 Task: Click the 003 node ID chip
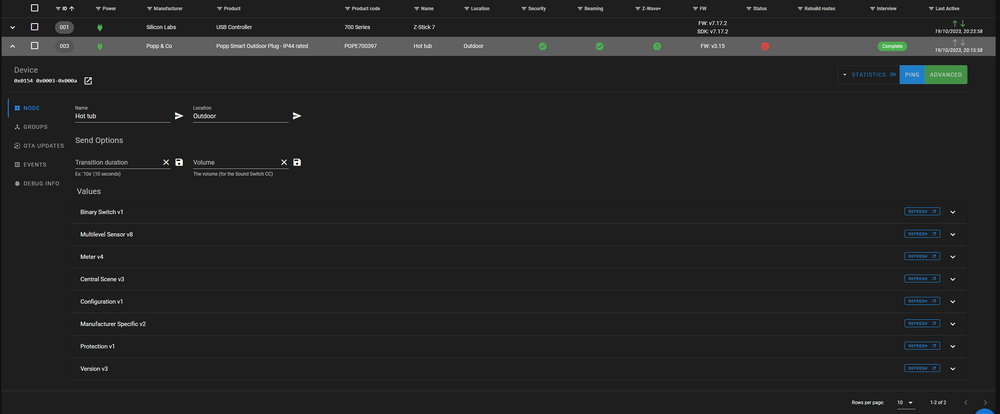pyautogui.click(x=64, y=46)
